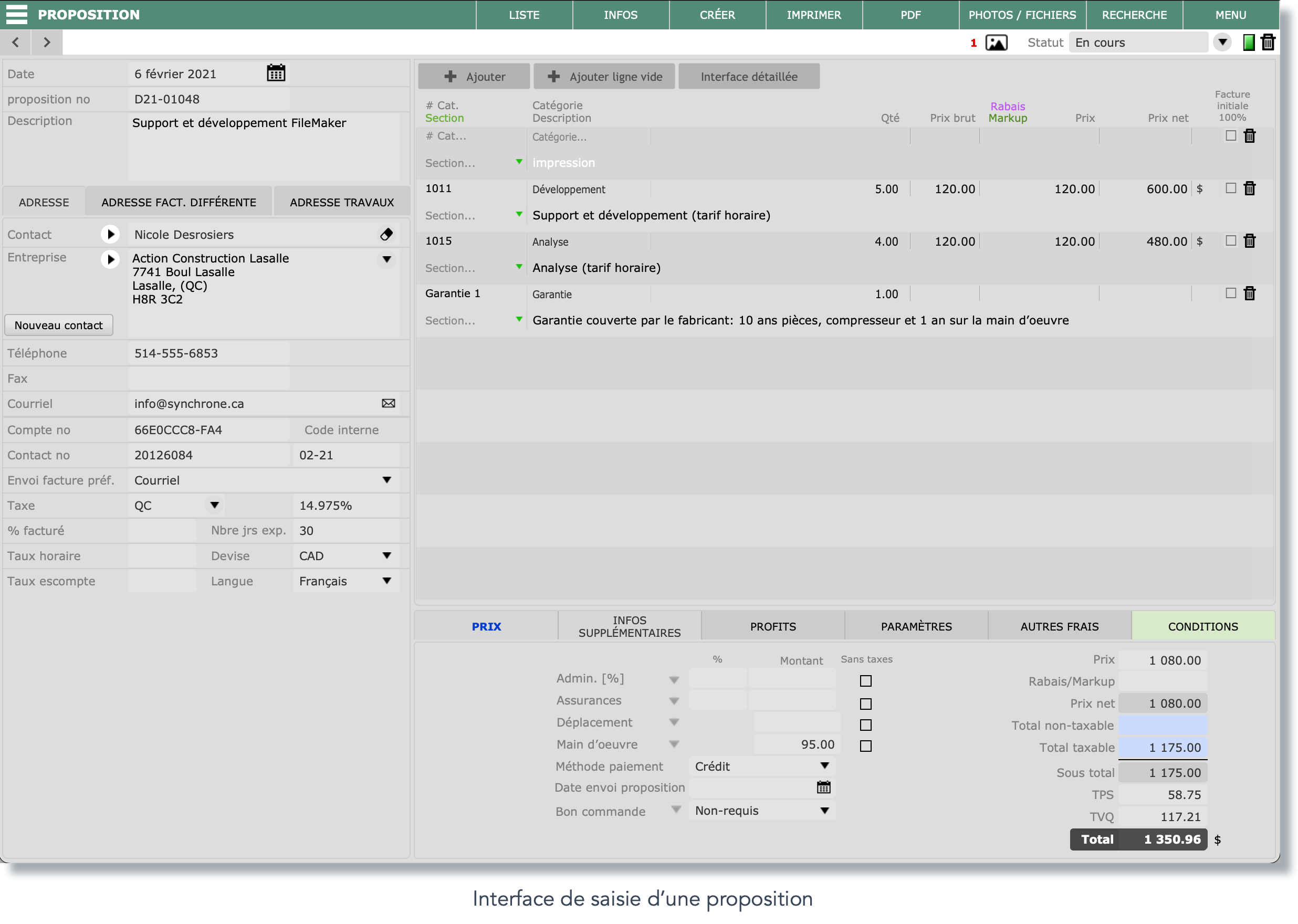Delete the Garantie 1 line
The image size is (1298, 924).
pyautogui.click(x=1250, y=293)
